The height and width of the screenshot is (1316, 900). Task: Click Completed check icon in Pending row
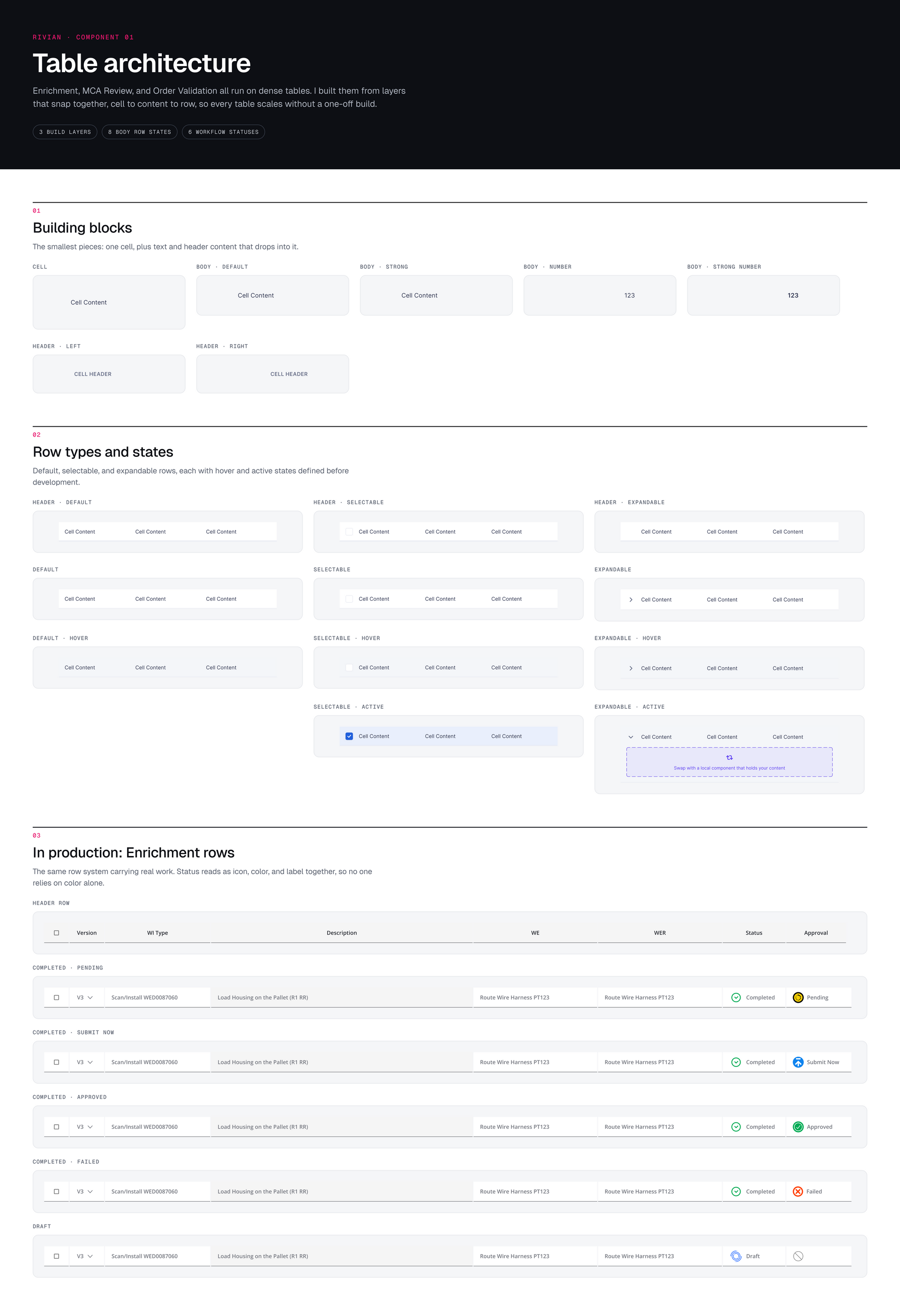[x=736, y=997]
